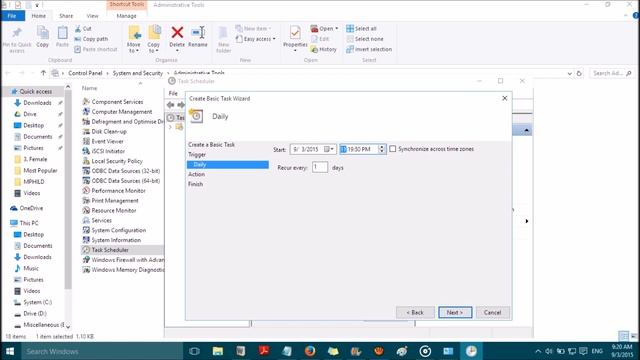Click the Move to folder icon

click(x=134, y=33)
